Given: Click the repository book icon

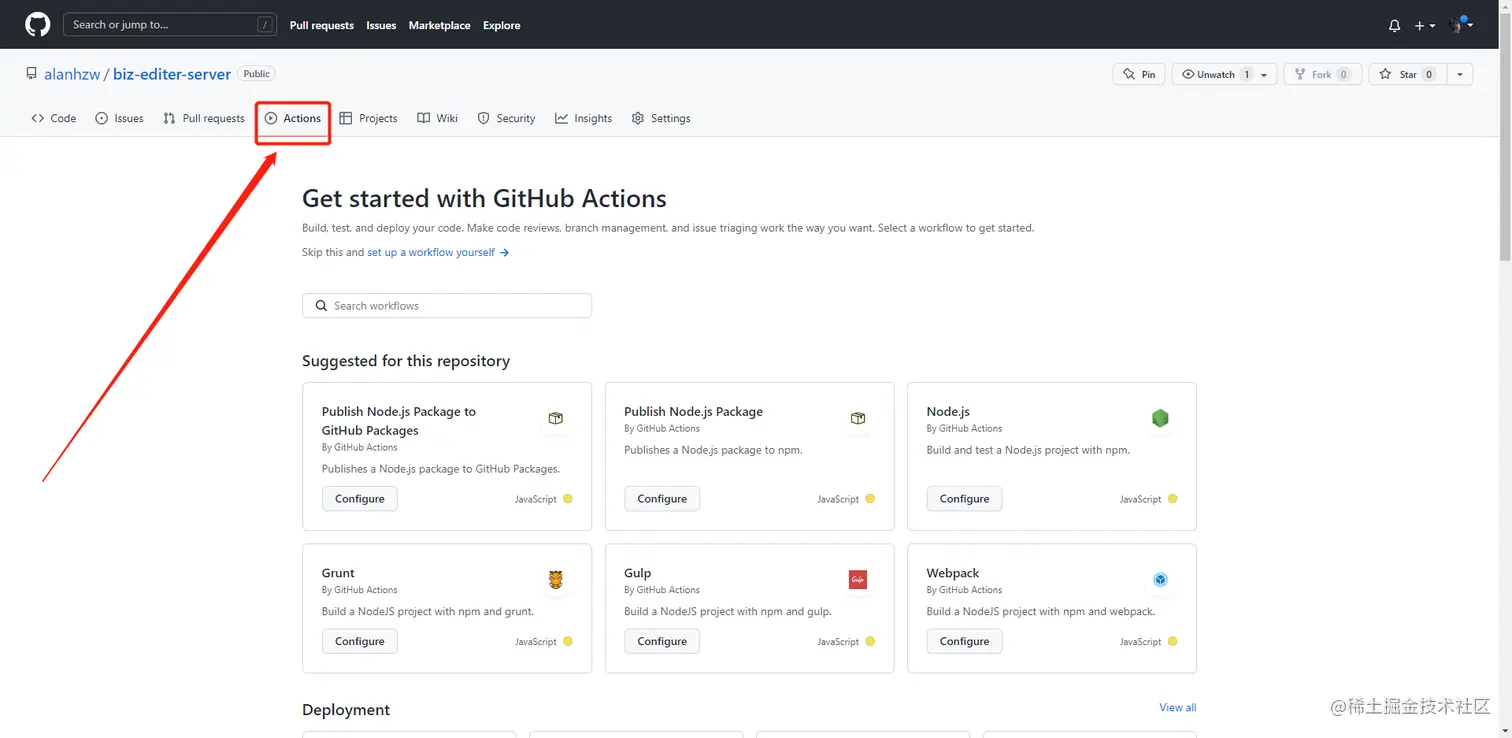Looking at the screenshot, I should (x=32, y=74).
